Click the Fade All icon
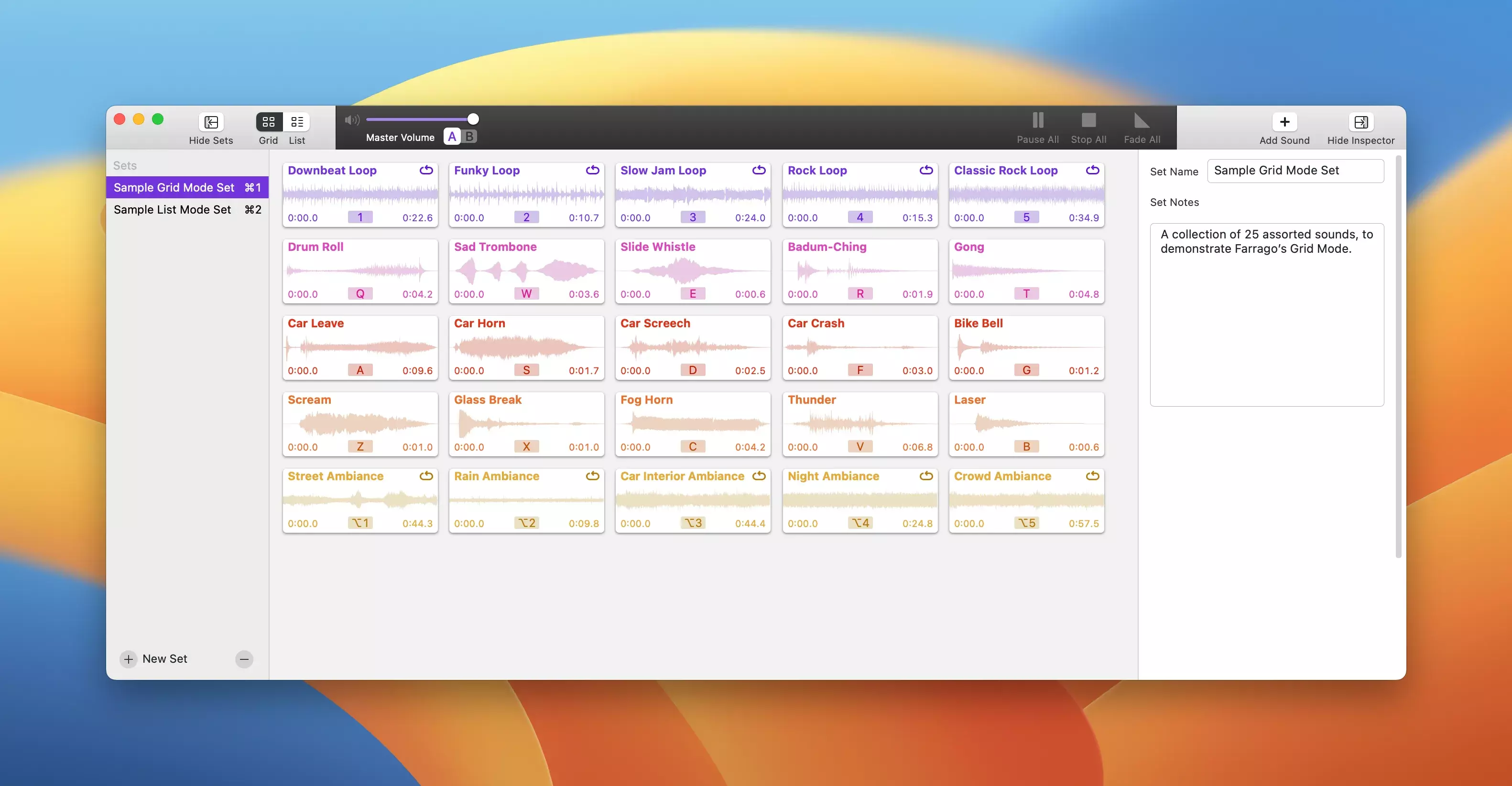Viewport: 1512px width, 786px height. [1141, 121]
